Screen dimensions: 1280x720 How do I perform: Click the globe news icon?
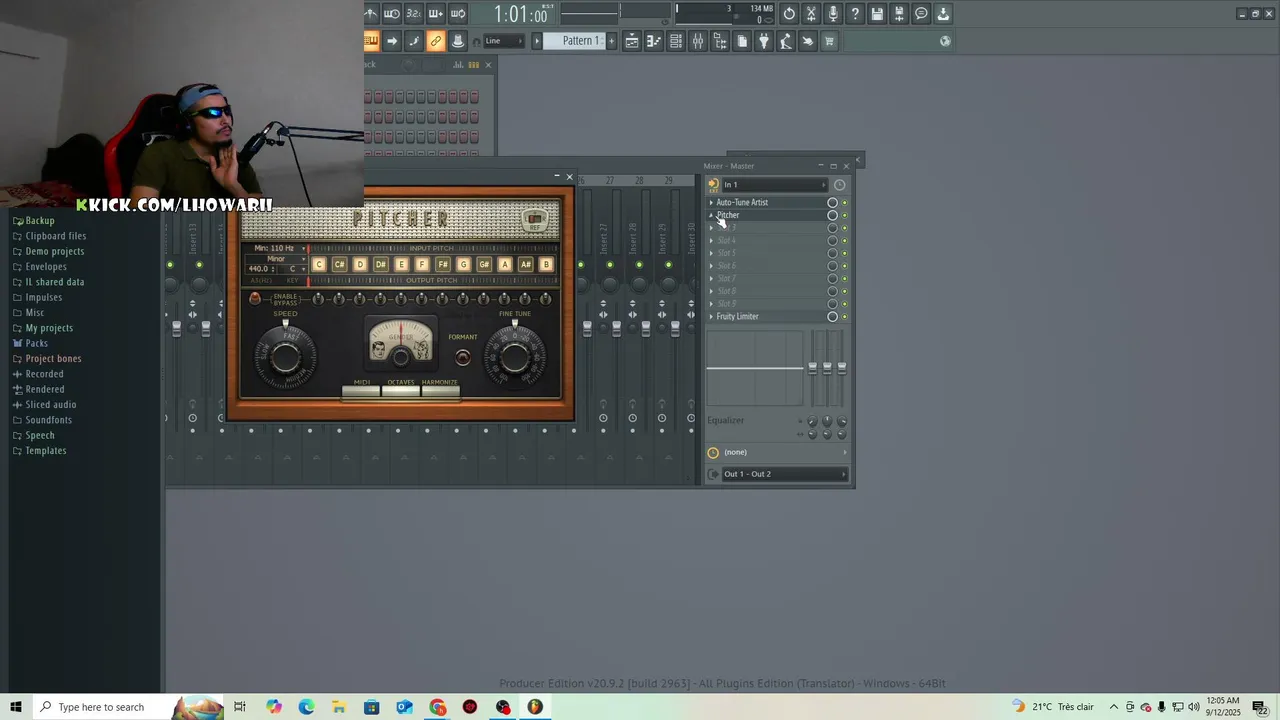(x=945, y=41)
